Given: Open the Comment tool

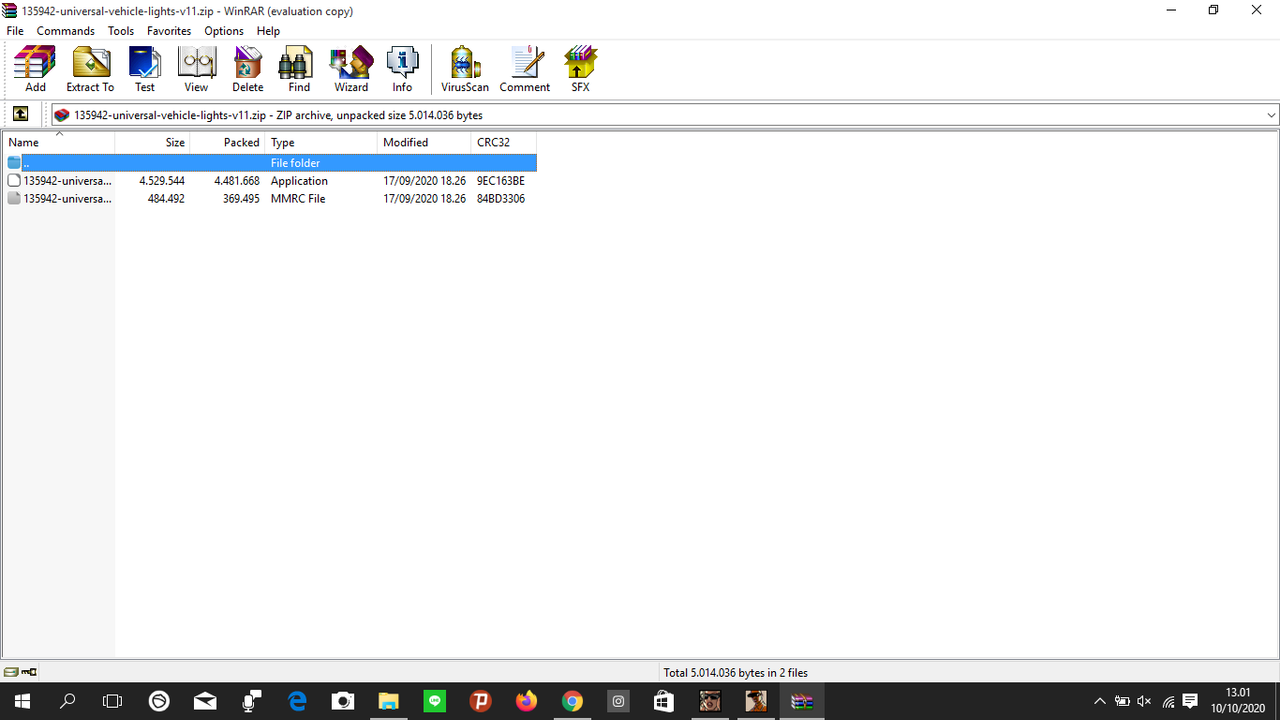Looking at the screenshot, I should 525,69.
